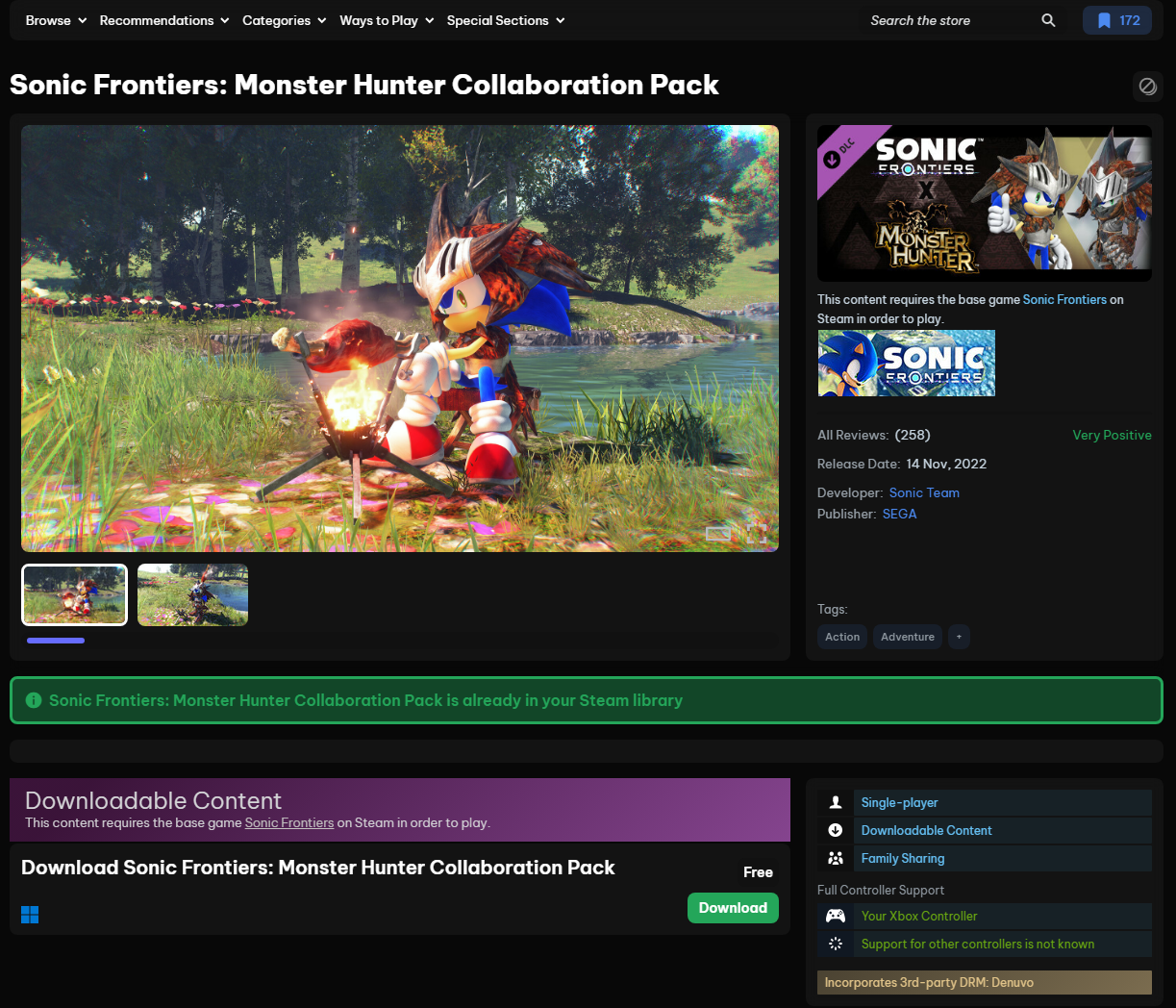Click the search magnifier icon
The width and height of the screenshot is (1176, 1008).
[x=1048, y=20]
